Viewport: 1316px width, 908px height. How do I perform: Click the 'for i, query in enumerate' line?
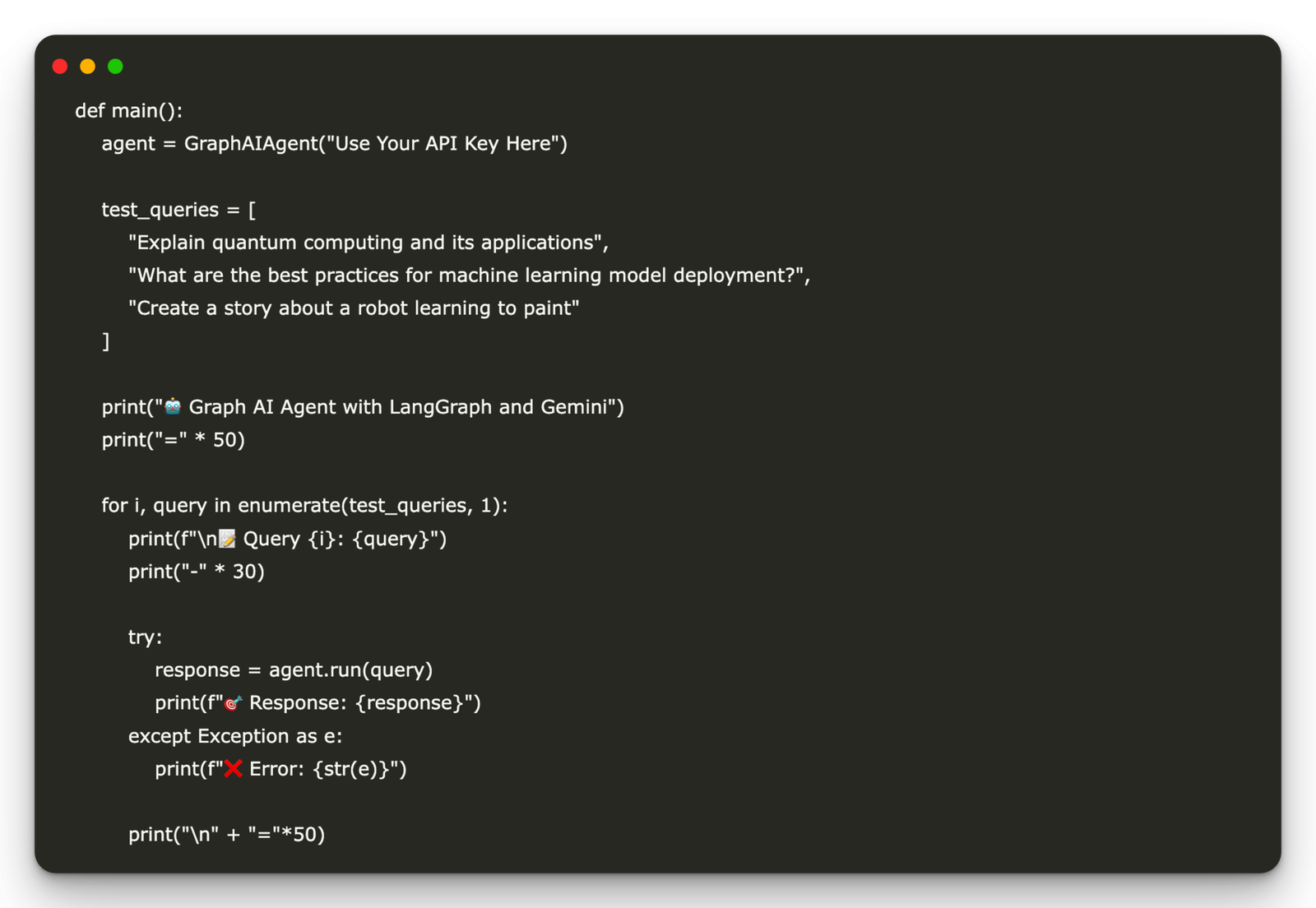coord(304,506)
